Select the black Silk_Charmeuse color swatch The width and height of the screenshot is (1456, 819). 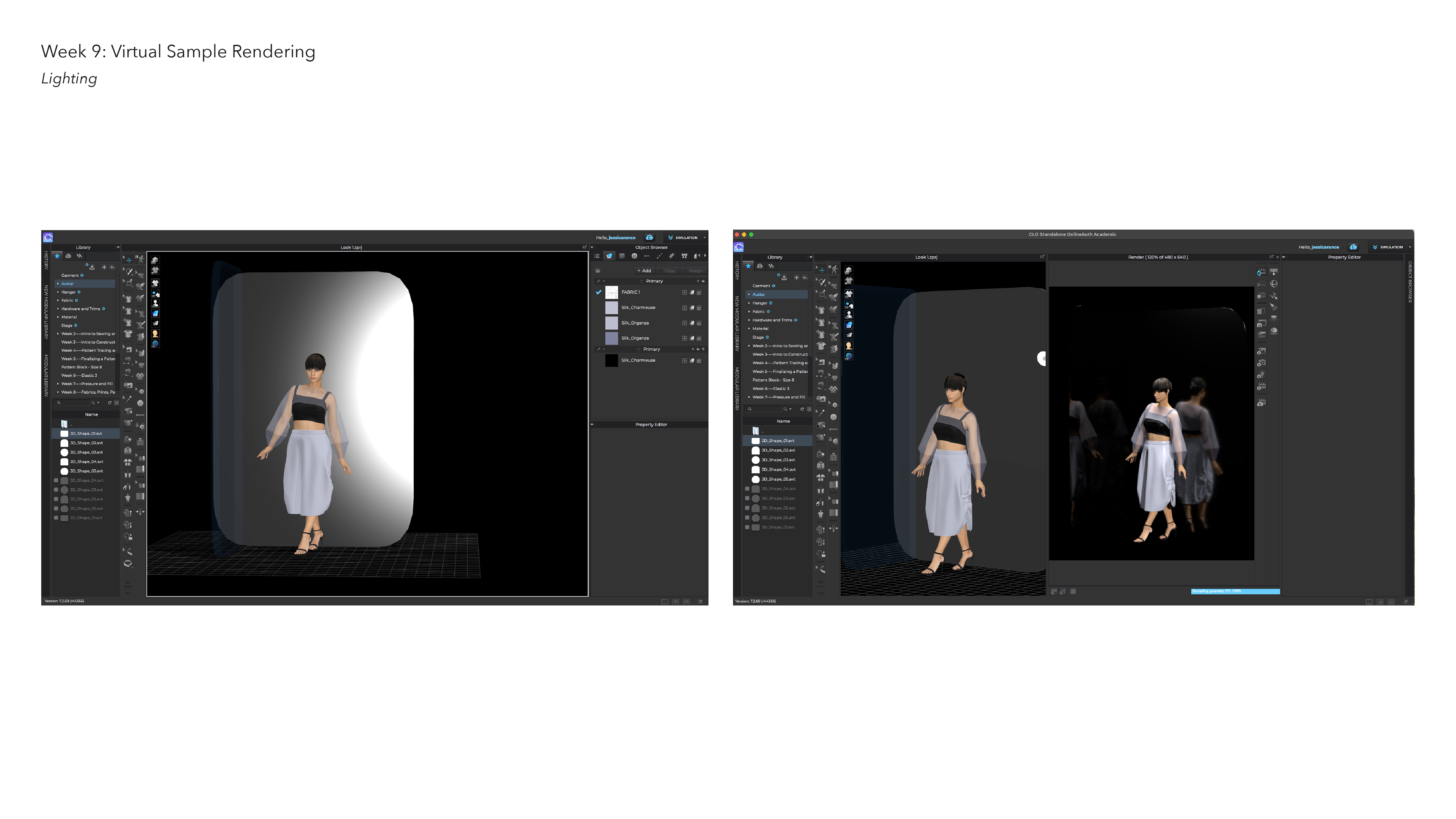[x=612, y=360]
